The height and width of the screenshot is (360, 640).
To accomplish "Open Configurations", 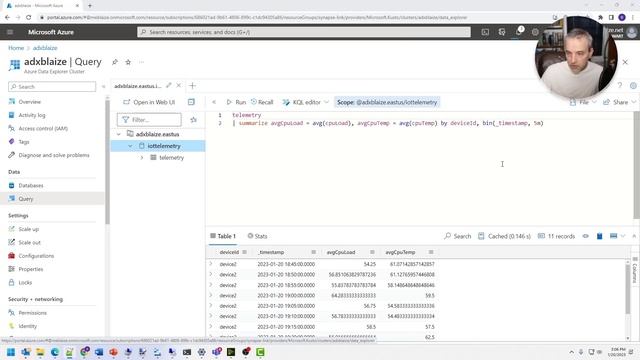I will click(x=36, y=256).
